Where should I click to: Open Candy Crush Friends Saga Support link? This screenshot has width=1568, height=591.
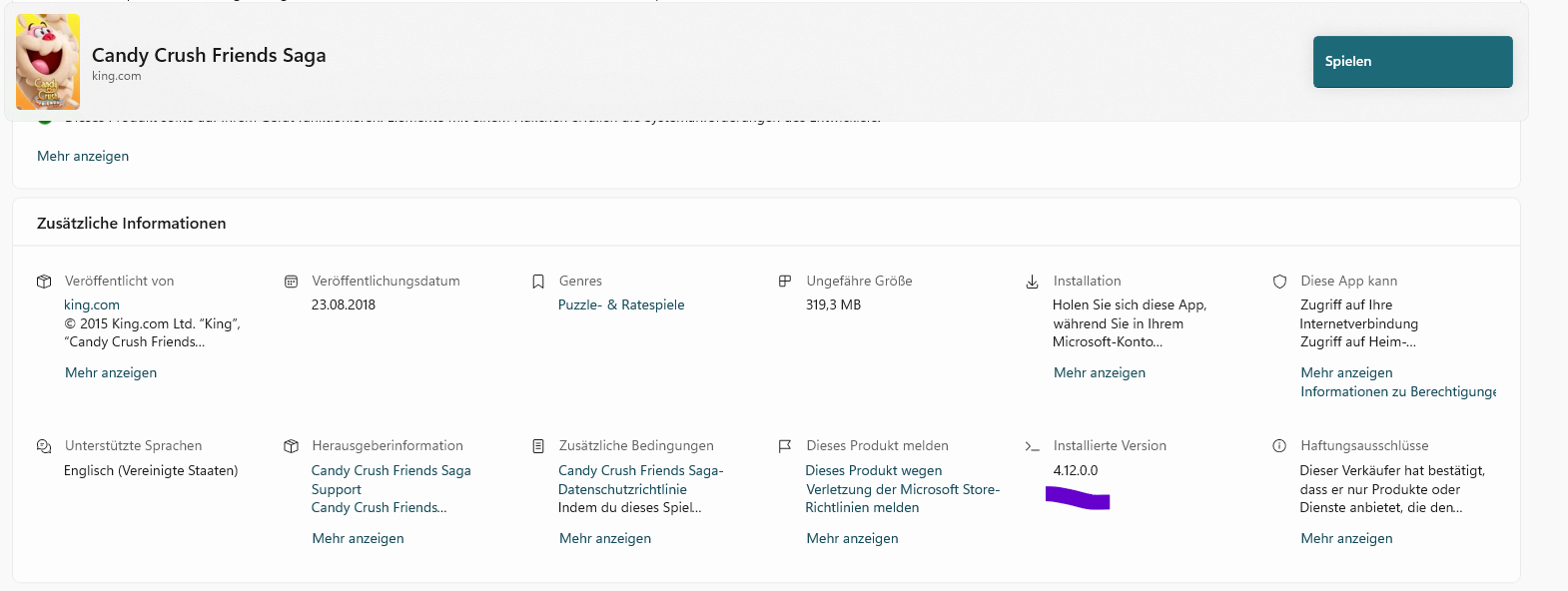coord(391,480)
